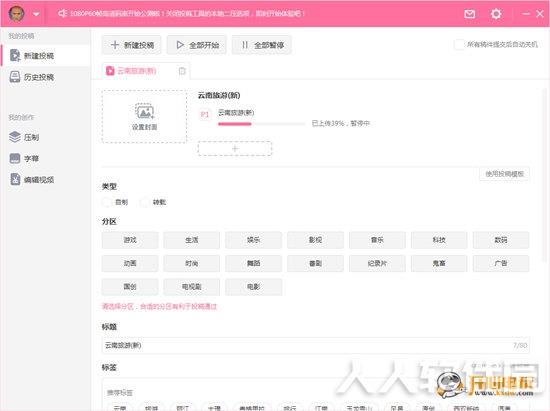Viewport: 550px width, 411px height.
Task: Click the 字幕 subtitle icon
Action: tap(15, 159)
